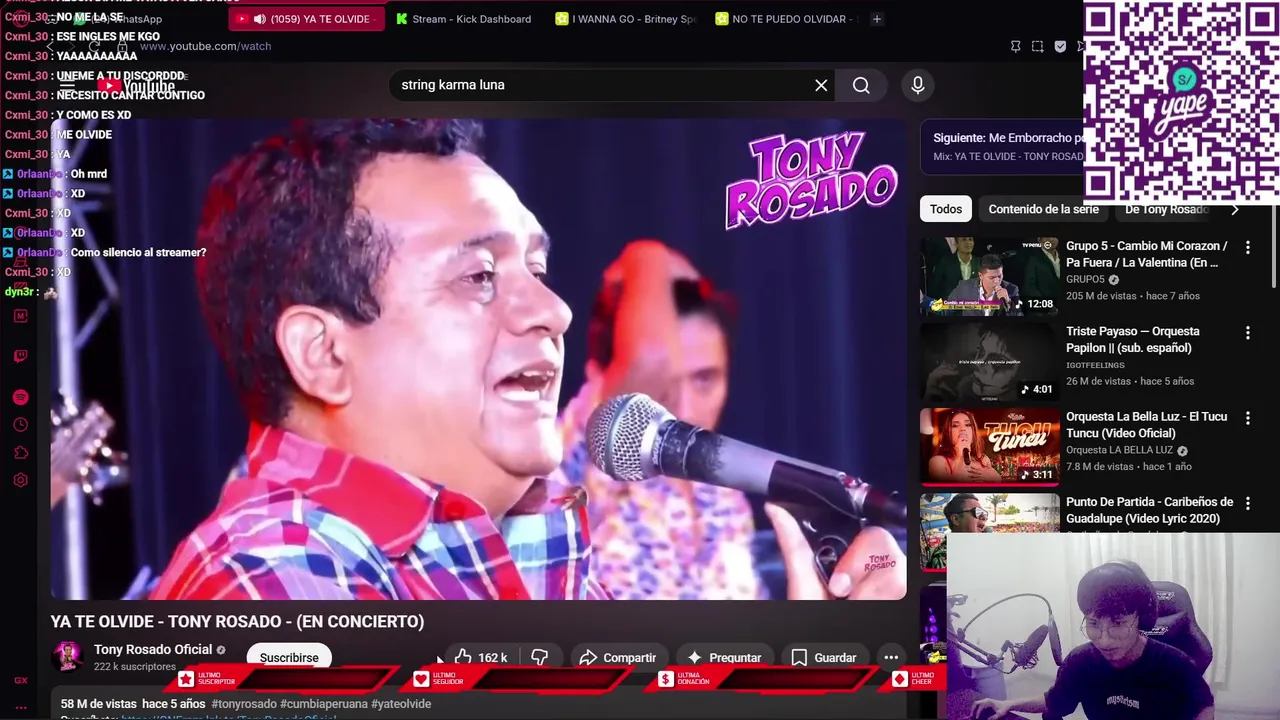Click the GRUPO5 channel name
This screenshot has height=720, width=1280.
coord(1085,280)
